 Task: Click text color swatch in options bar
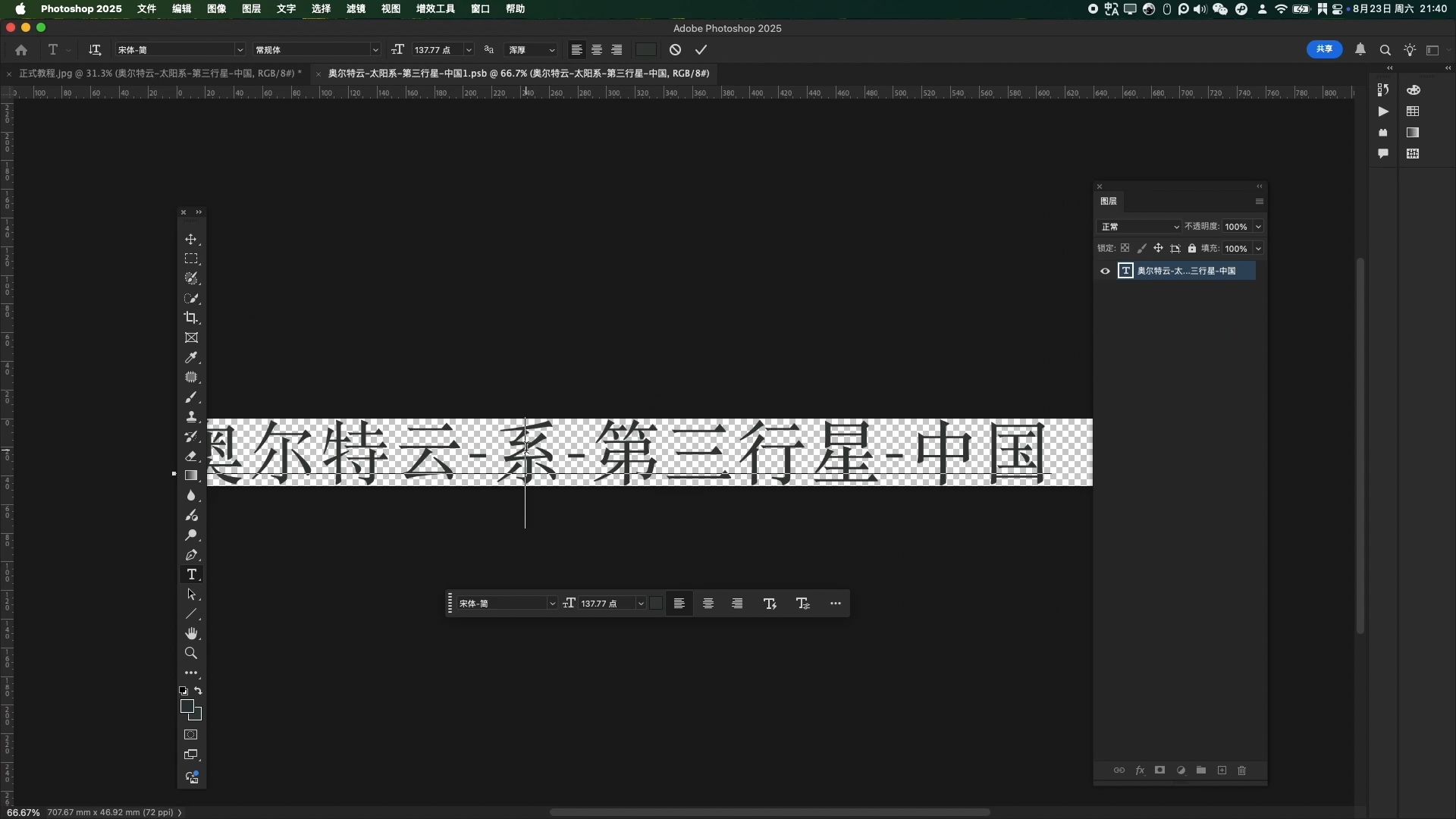(646, 50)
